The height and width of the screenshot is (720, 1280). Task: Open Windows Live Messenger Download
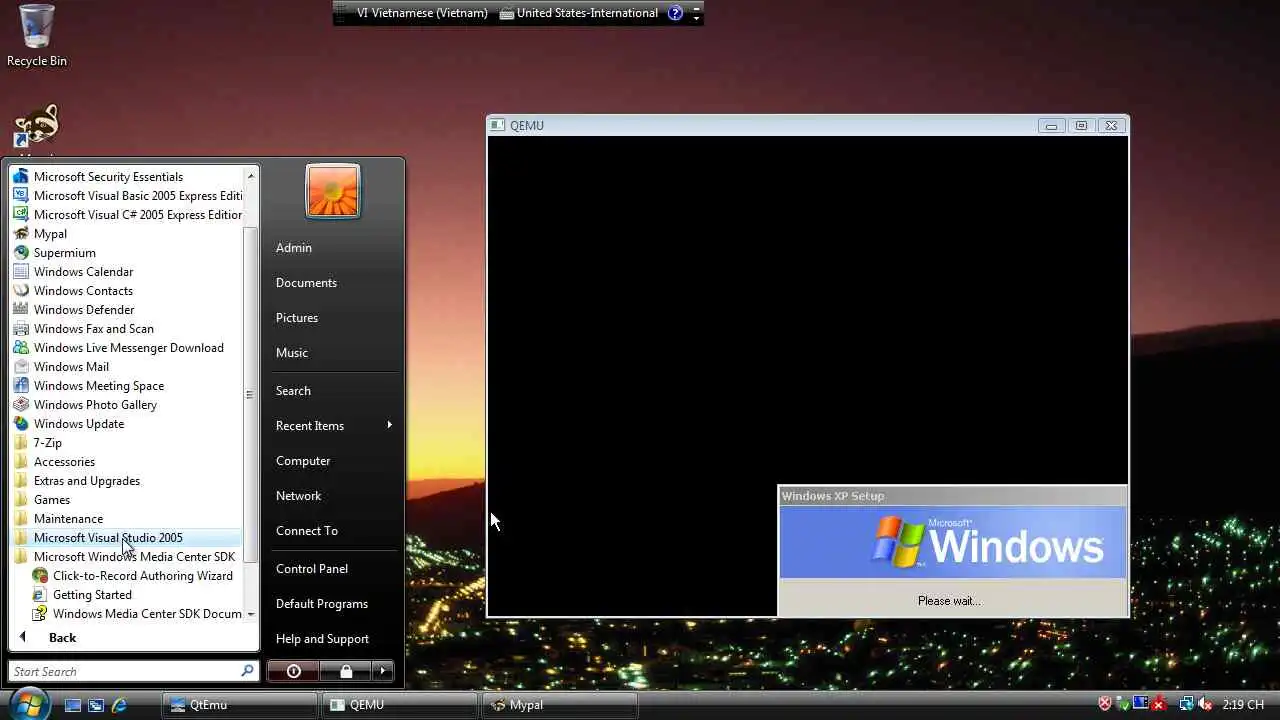click(126, 348)
